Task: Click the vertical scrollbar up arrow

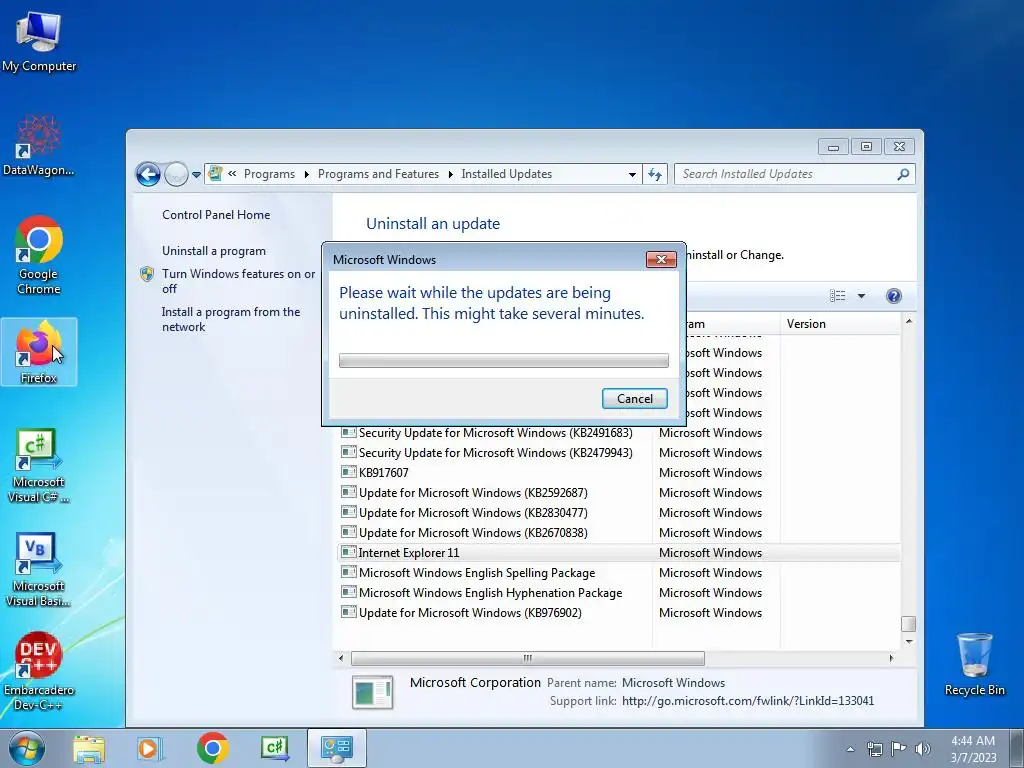Action: [908, 322]
